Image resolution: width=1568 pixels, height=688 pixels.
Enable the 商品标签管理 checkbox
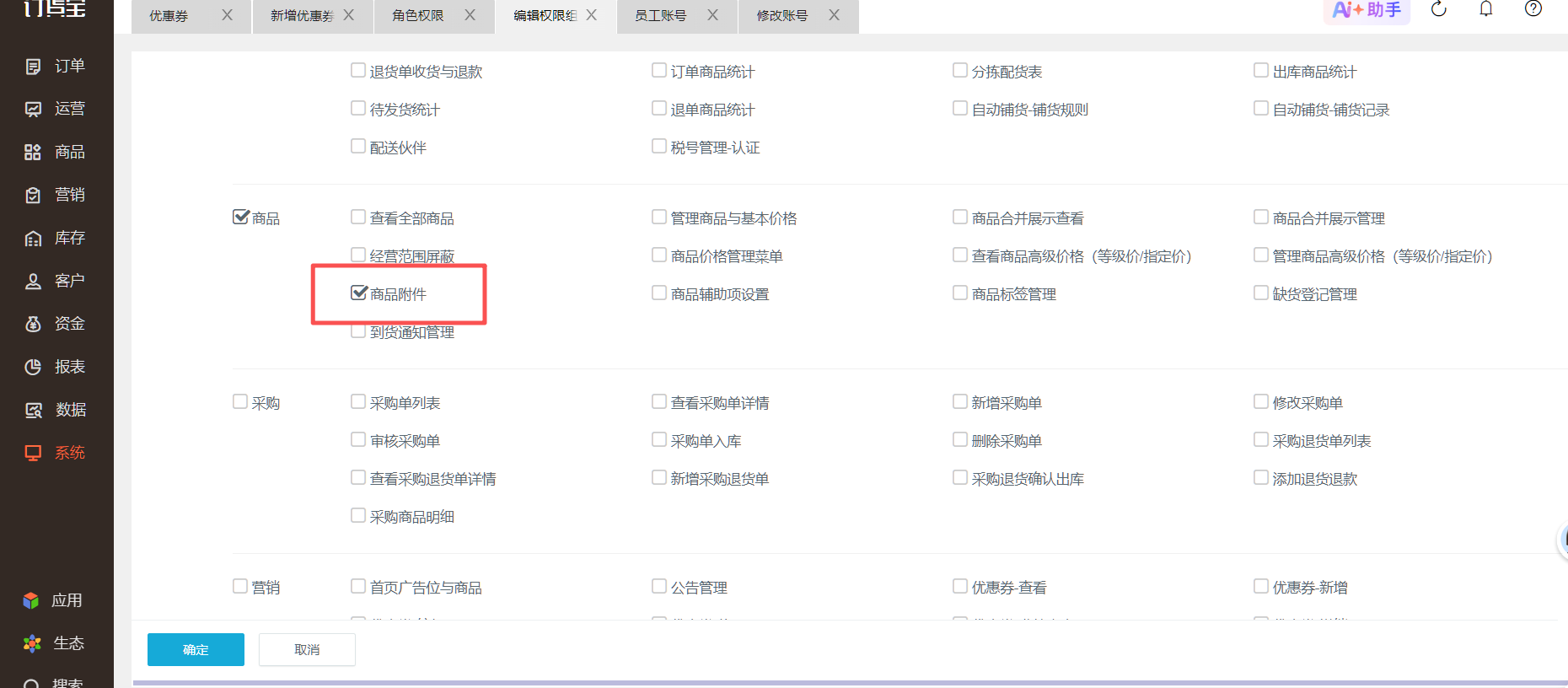[x=960, y=293]
